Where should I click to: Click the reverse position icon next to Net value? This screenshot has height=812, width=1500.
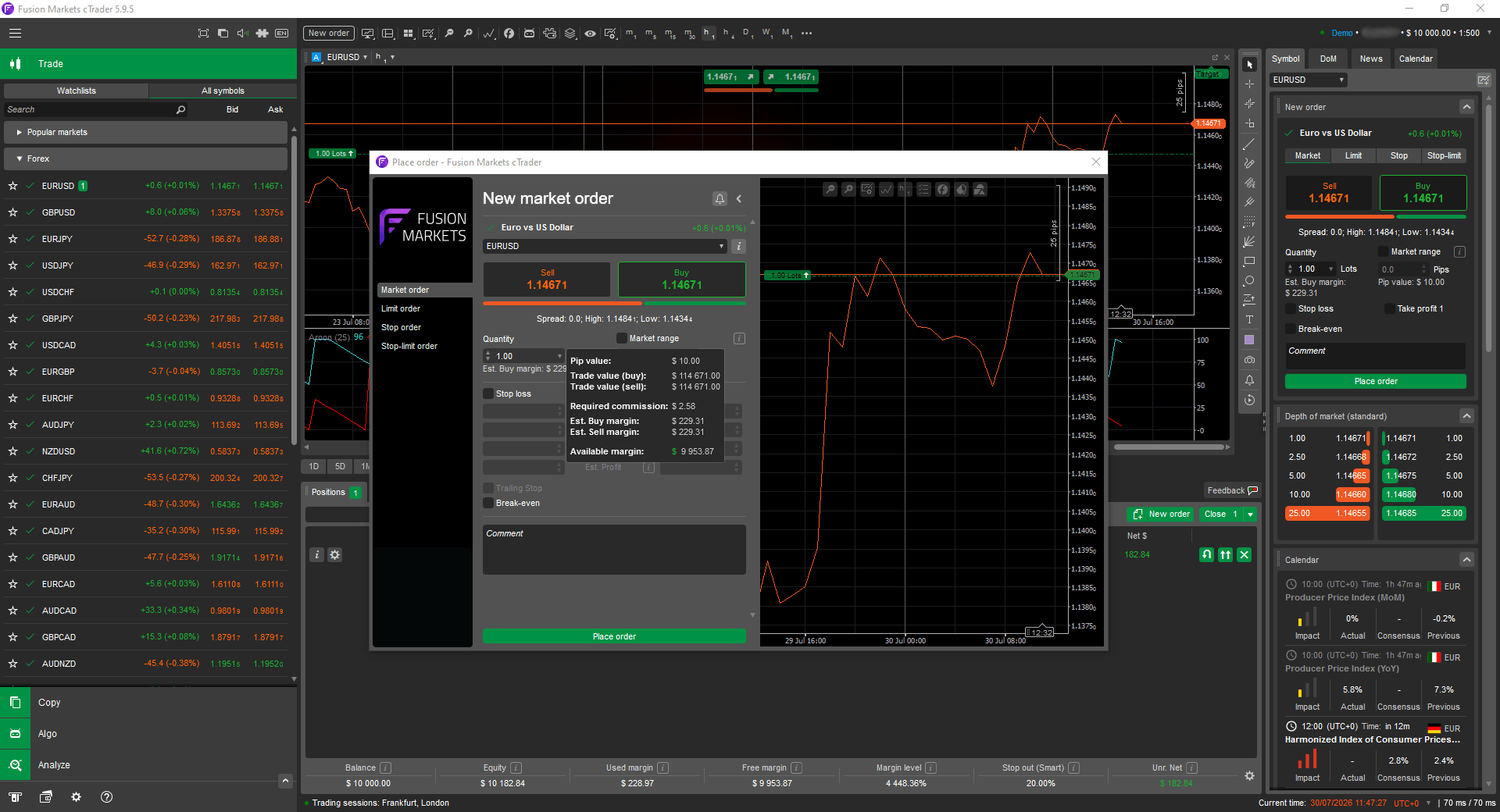point(1207,554)
